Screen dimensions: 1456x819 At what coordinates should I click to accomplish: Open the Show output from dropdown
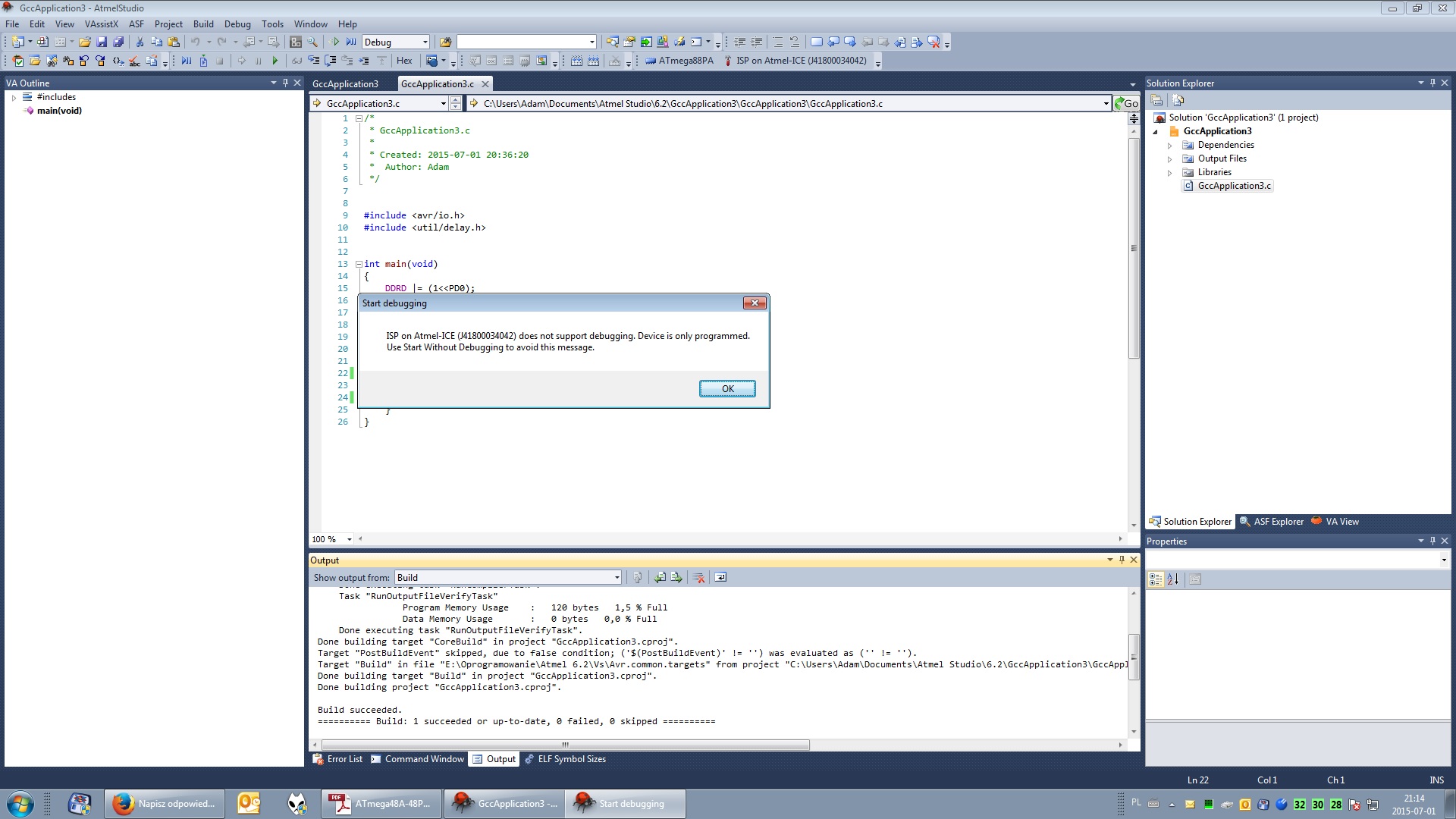point(617,578)
